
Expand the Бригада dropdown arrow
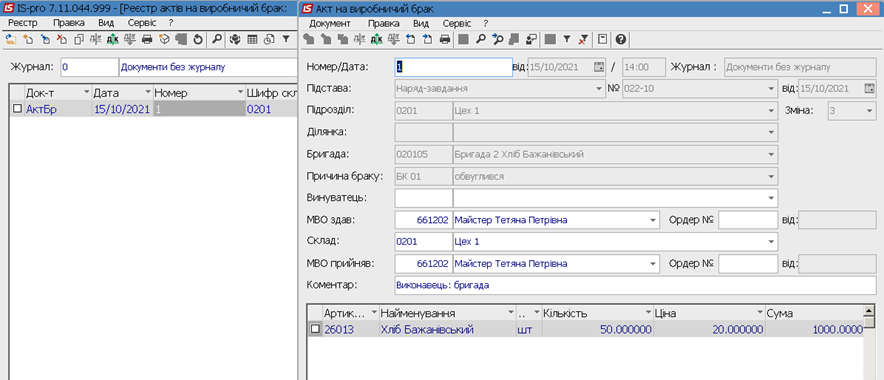tap(772, 154)
